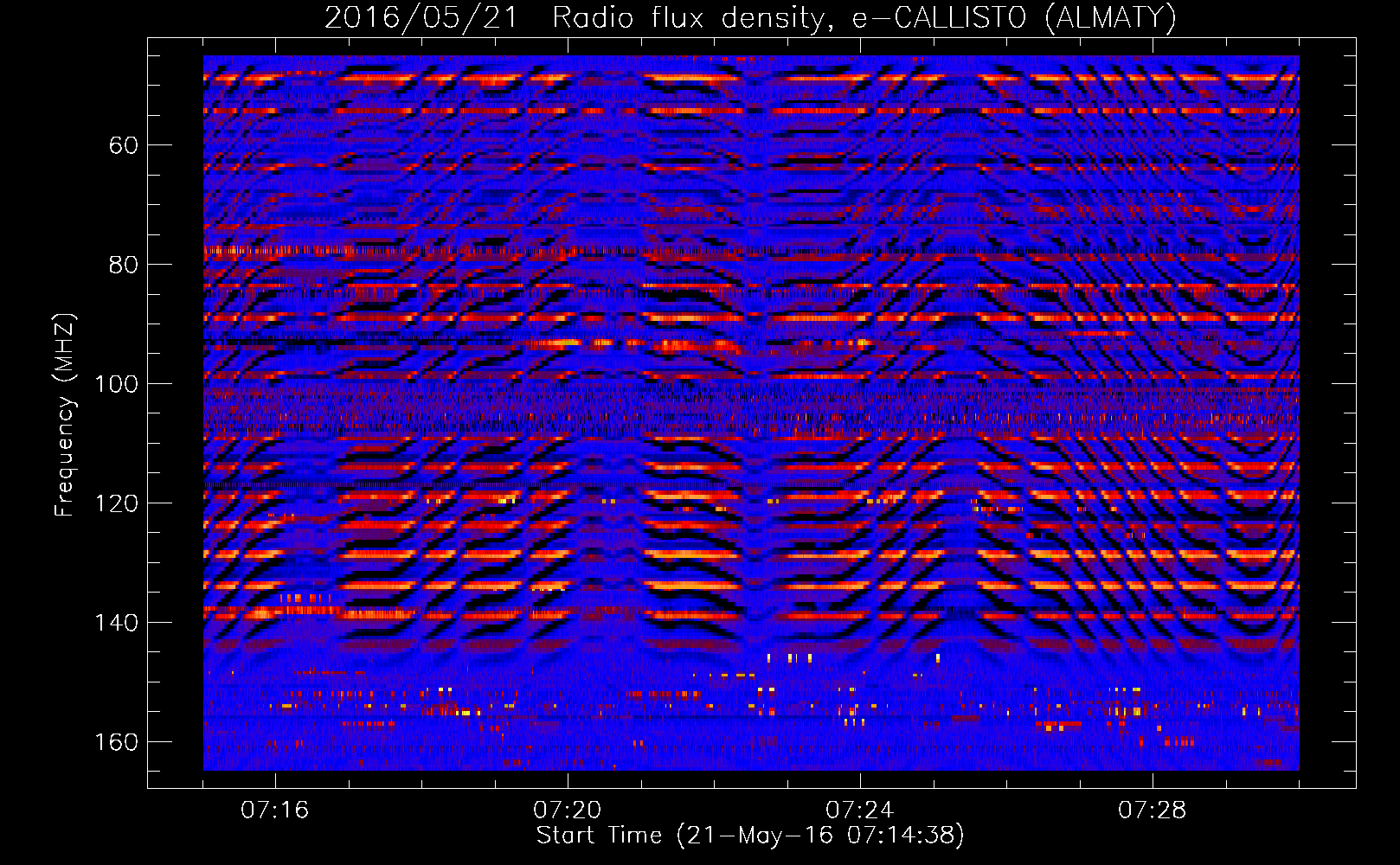Click the plot title e-CALLISTO (ALMATY)

pos(1014,18)
